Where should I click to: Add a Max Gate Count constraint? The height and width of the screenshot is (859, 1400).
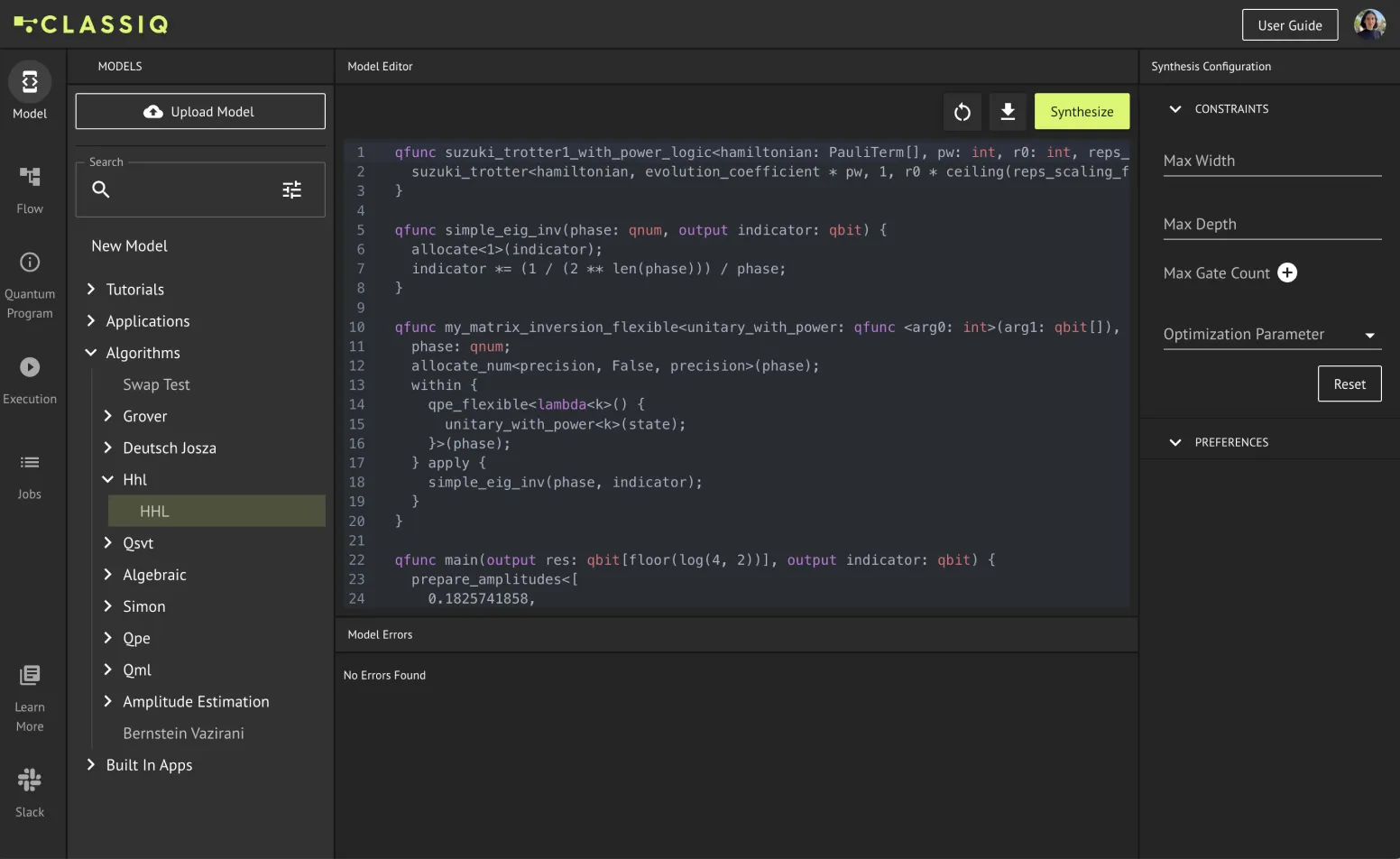(x=1287, y=273)
